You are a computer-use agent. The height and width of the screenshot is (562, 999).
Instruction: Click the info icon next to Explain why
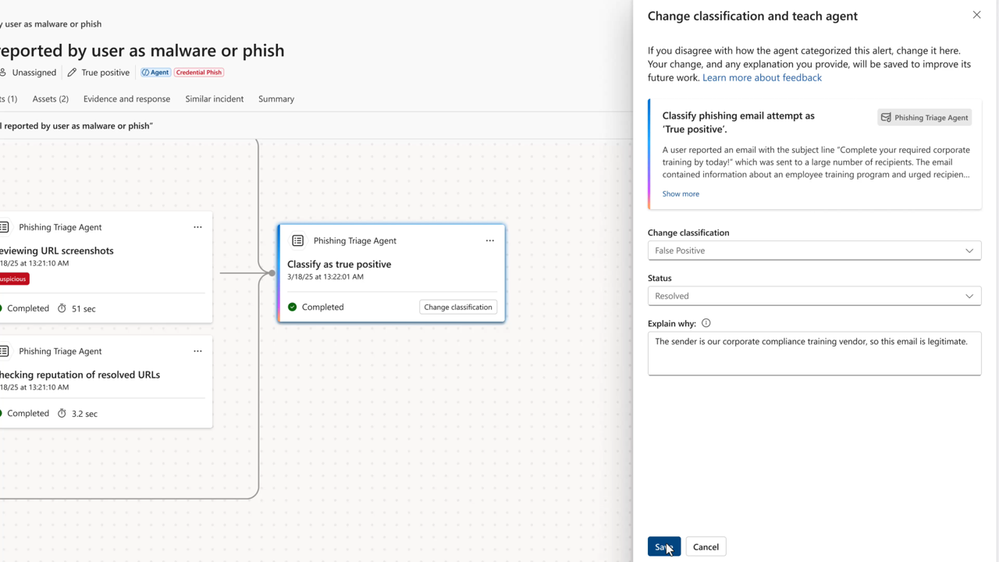706,323
